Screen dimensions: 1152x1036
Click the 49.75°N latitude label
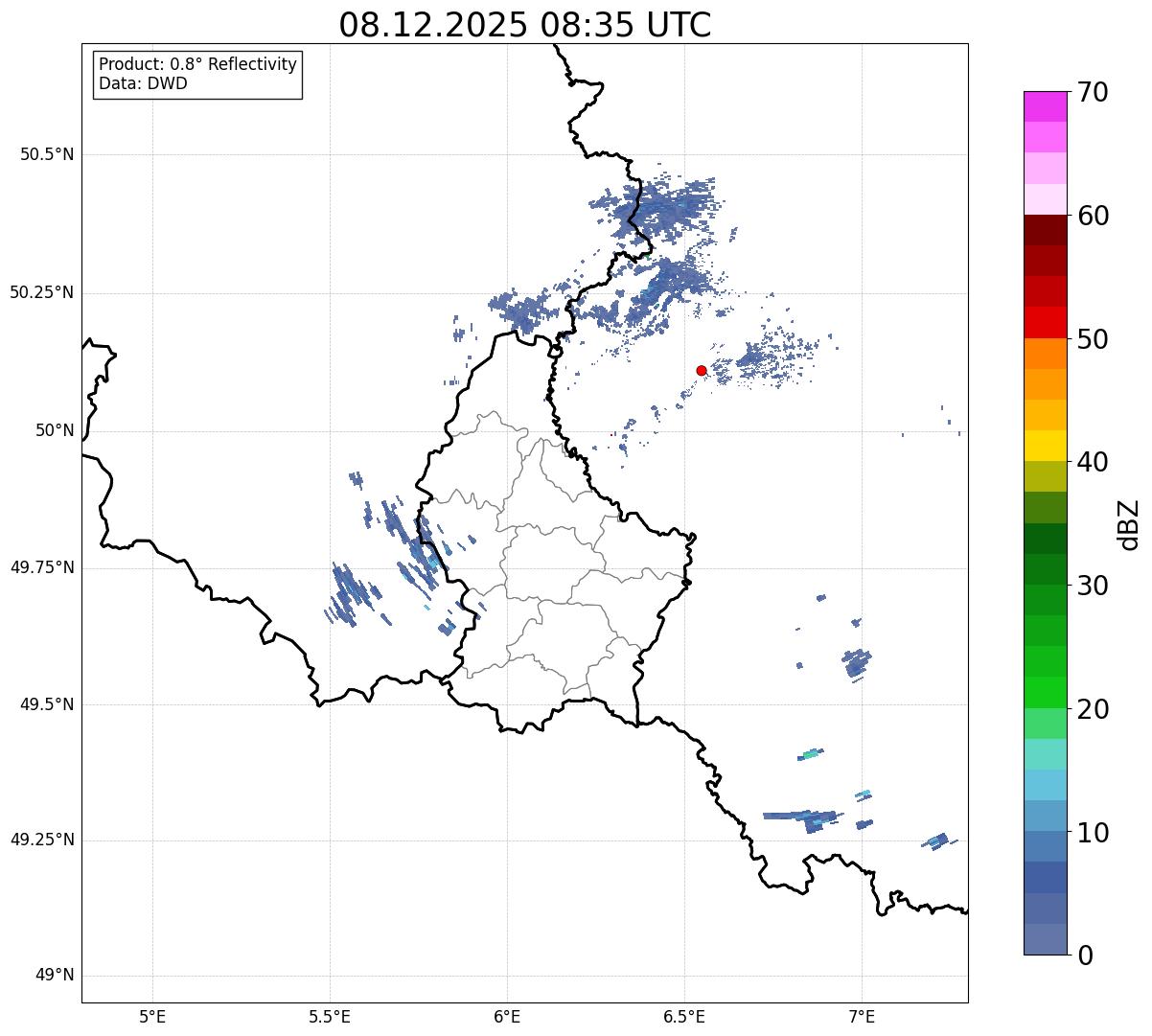(42, 567)
